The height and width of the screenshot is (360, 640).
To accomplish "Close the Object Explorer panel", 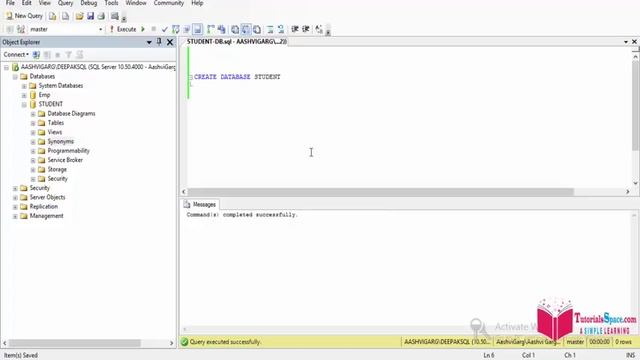I will [170, 42].
